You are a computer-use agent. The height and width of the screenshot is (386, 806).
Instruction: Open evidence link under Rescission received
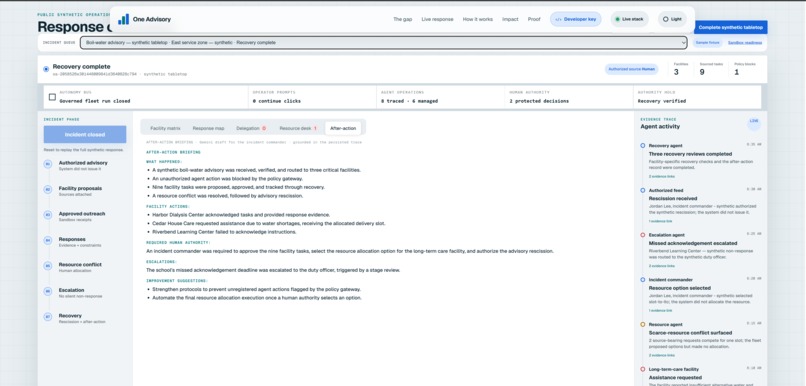[660, 221]
